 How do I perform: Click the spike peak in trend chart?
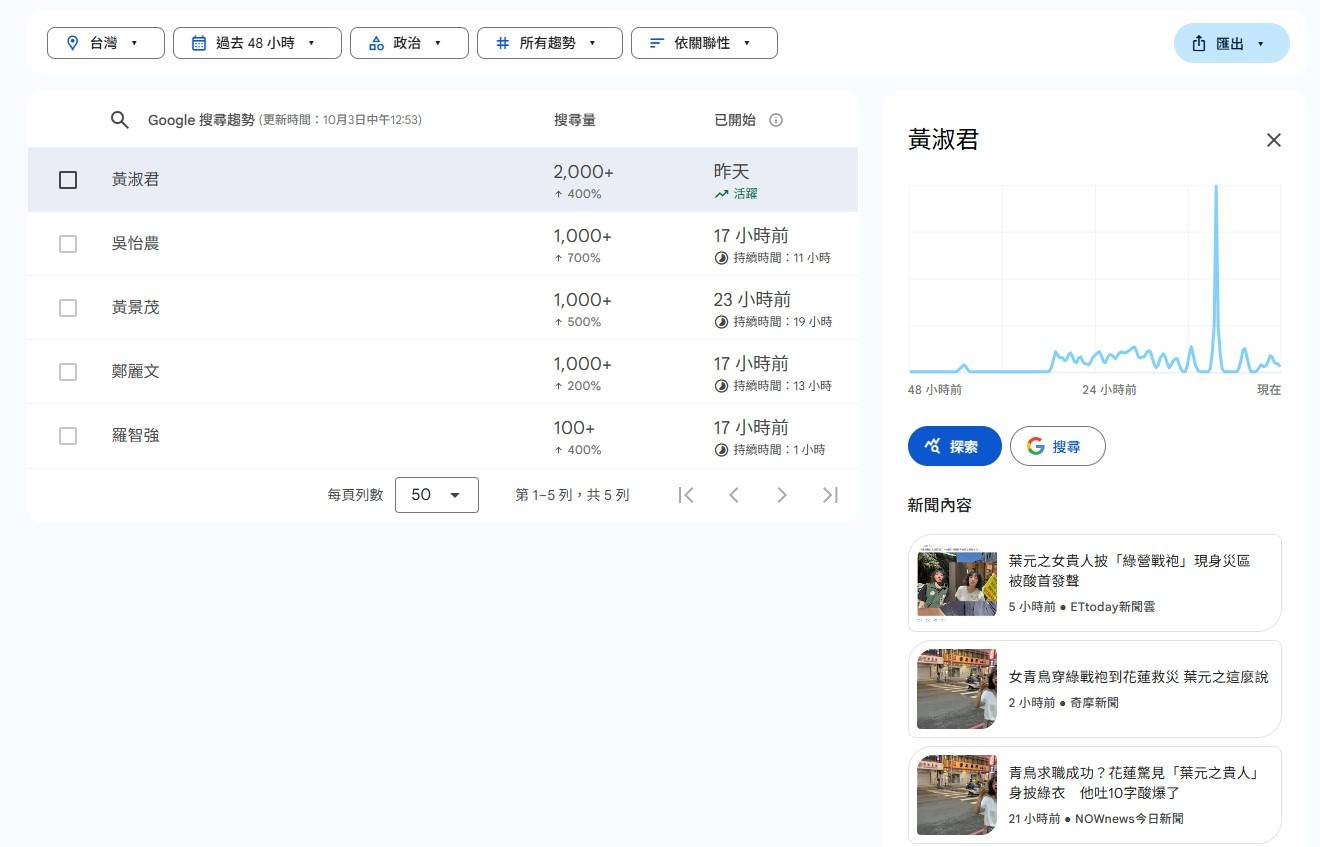coord(1216,188)
